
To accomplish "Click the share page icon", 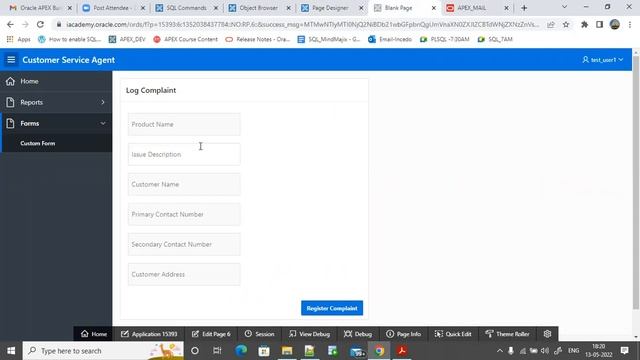I will (551, 24).
